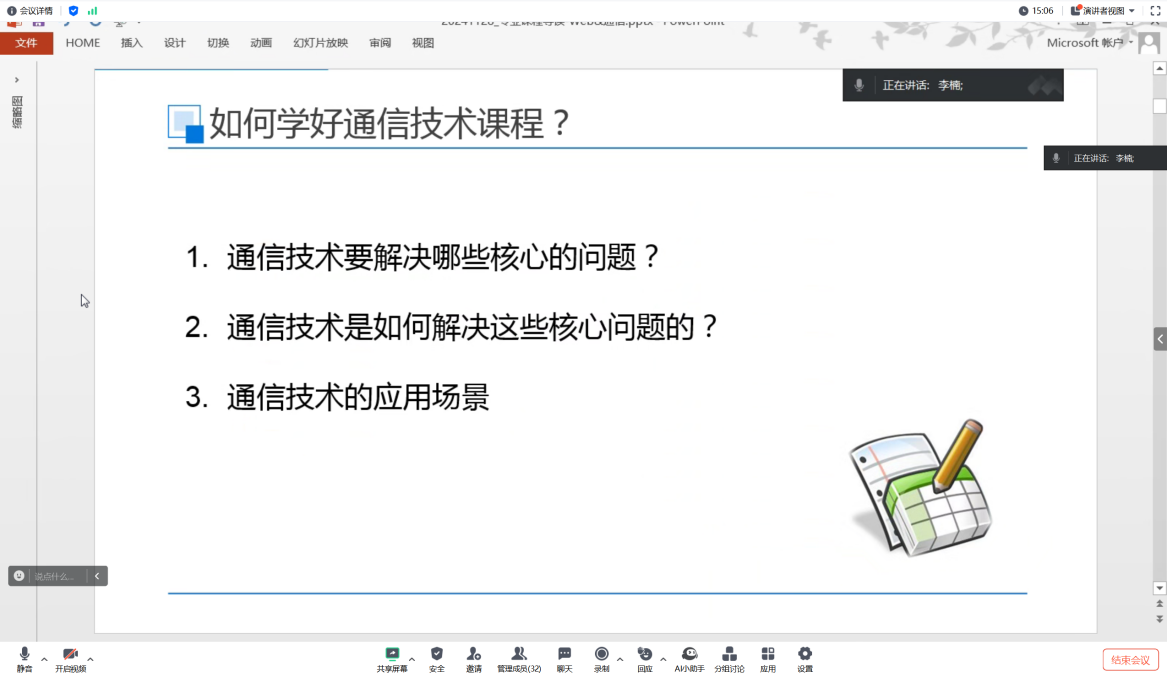Expand the collapsed side panel on right edge
This screenshot has width=1167, height=677.
point(1160,340)
